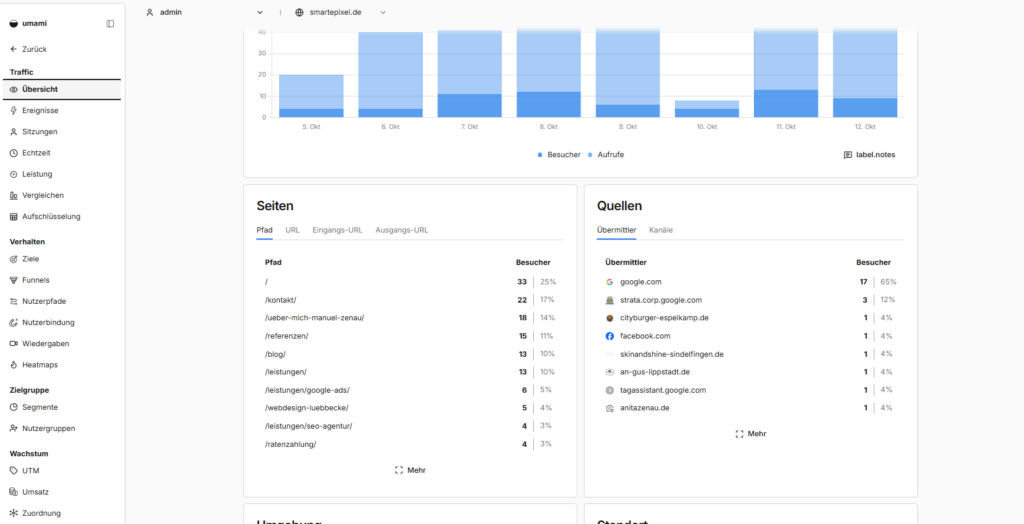Switch to the Eingangs-URL tab
The image size is (1024, 524).
338,230
